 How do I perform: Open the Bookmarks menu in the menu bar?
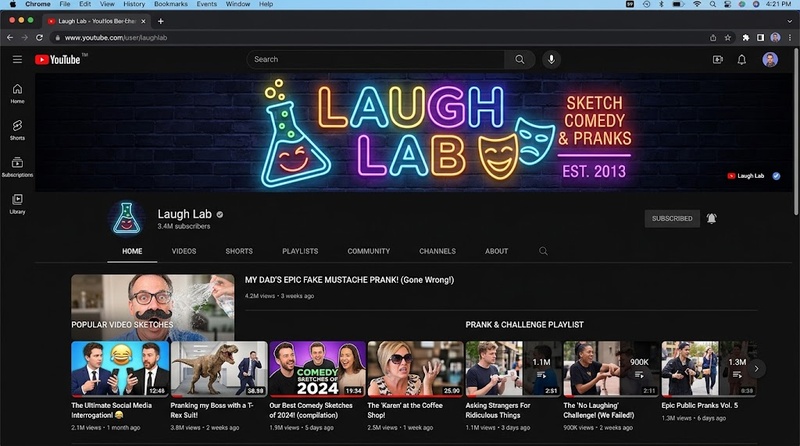[x=170, y=4]
